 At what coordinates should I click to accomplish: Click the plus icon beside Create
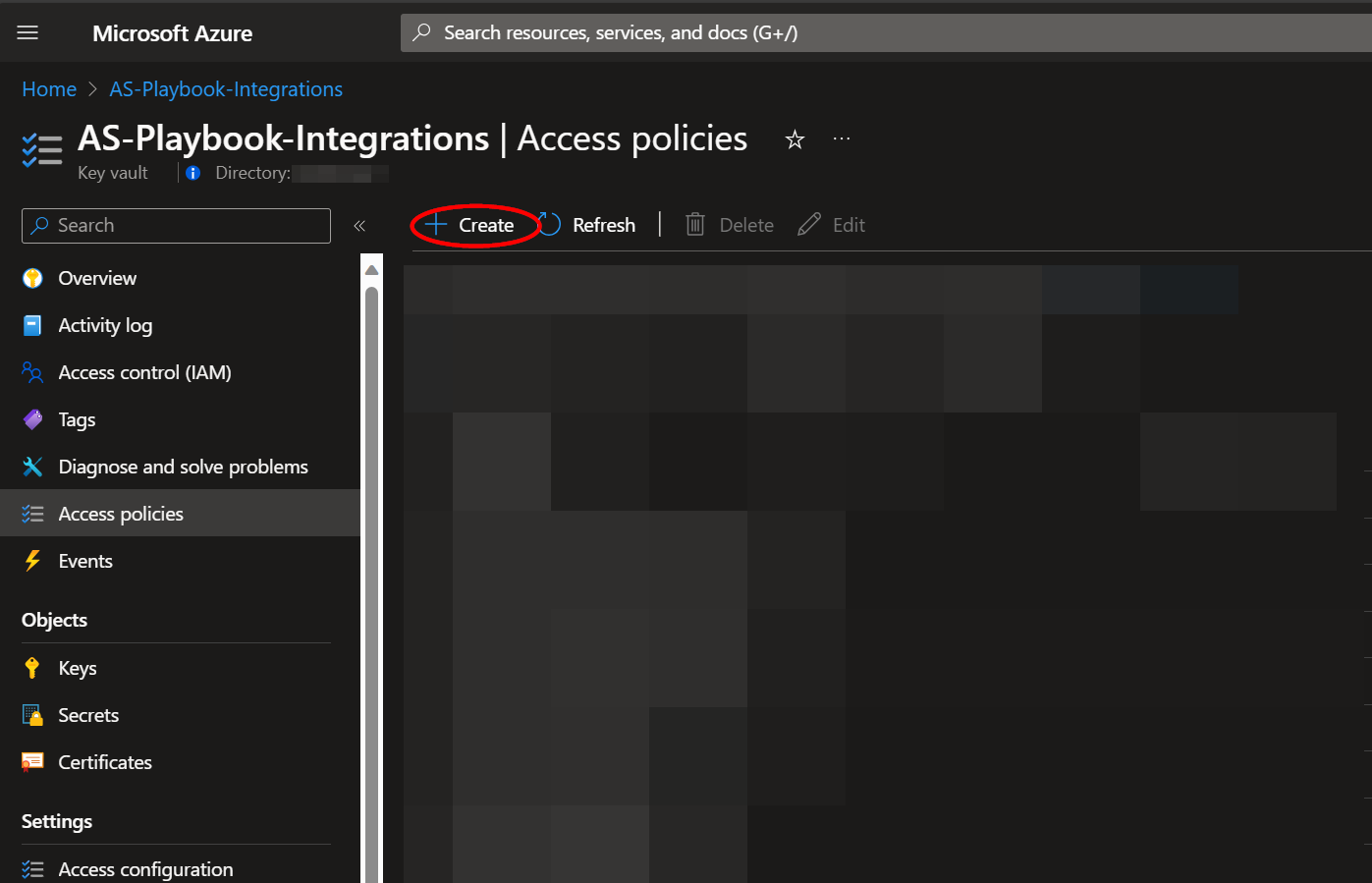click(x=436, y=225)
